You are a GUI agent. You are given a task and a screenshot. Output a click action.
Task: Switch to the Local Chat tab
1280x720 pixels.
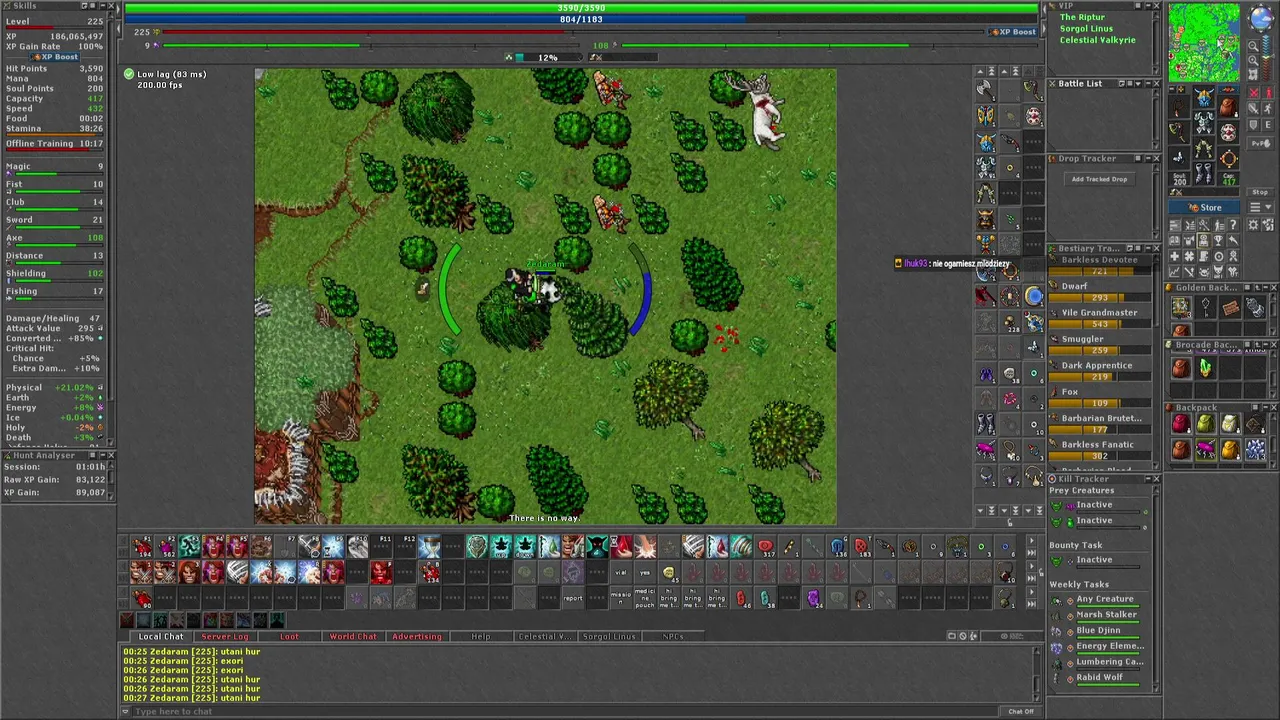(161, 636)
